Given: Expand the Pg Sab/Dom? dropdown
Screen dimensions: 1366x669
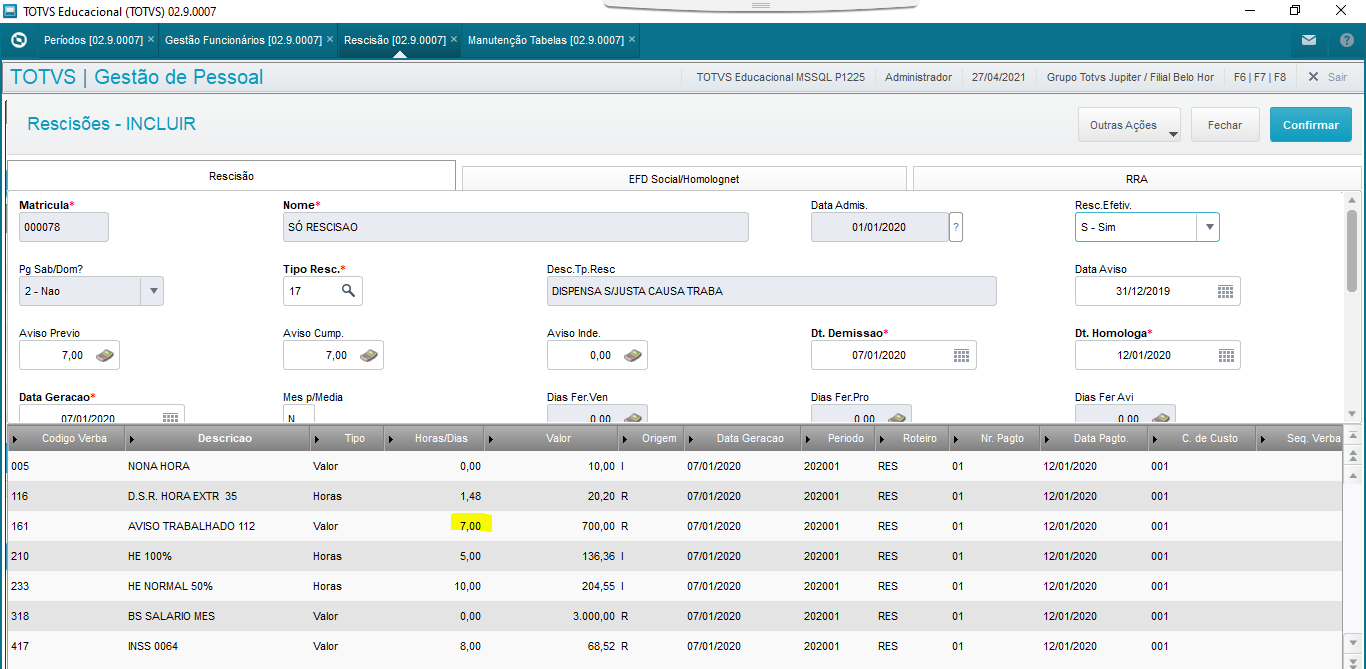Looking at the screenshot, I should pos(153,291).
